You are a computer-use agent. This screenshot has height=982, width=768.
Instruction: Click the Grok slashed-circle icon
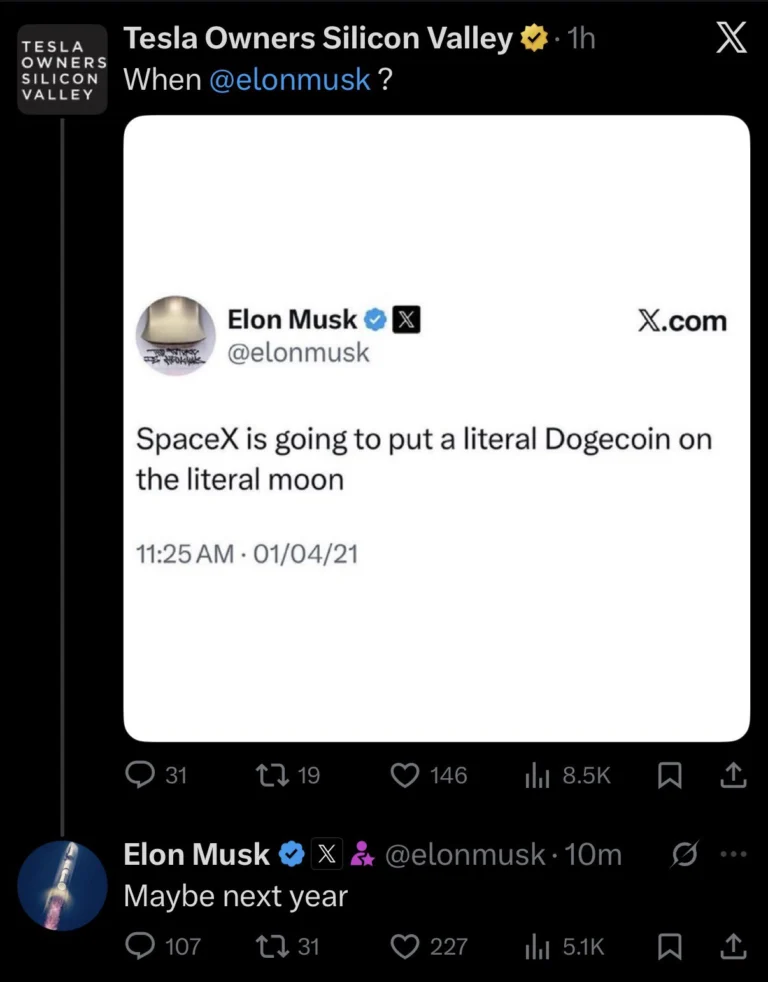point(685,855)
